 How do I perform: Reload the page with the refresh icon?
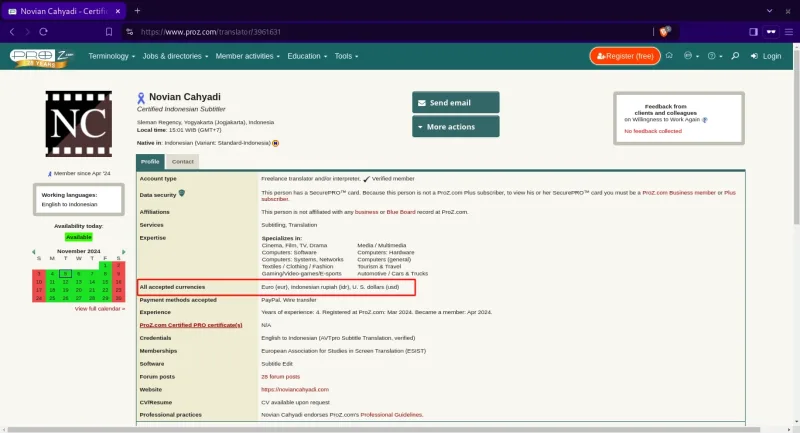click(x=43, y=32)
